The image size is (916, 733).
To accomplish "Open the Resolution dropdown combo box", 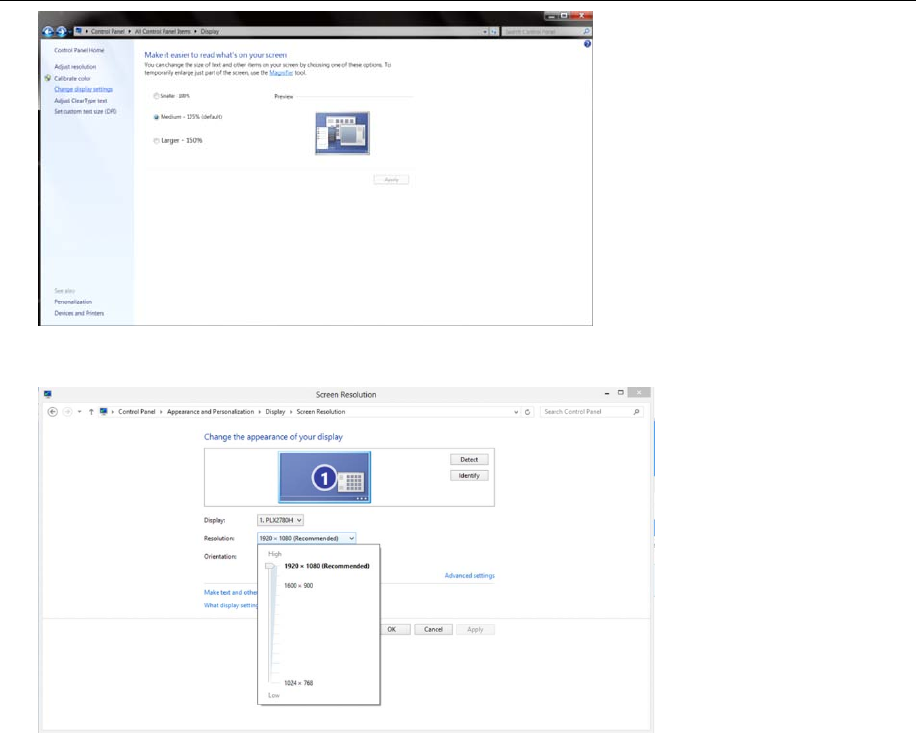I will pos(307,538).
